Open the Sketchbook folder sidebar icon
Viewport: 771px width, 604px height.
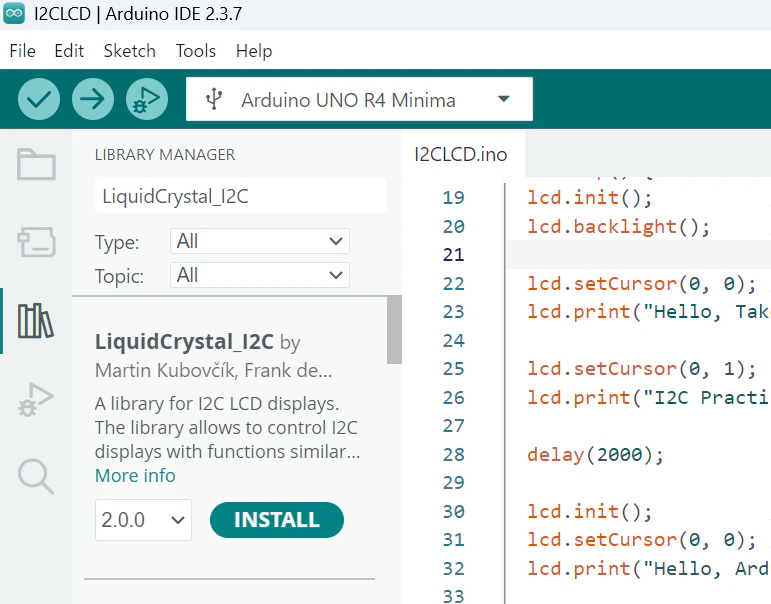coord(36,164)
